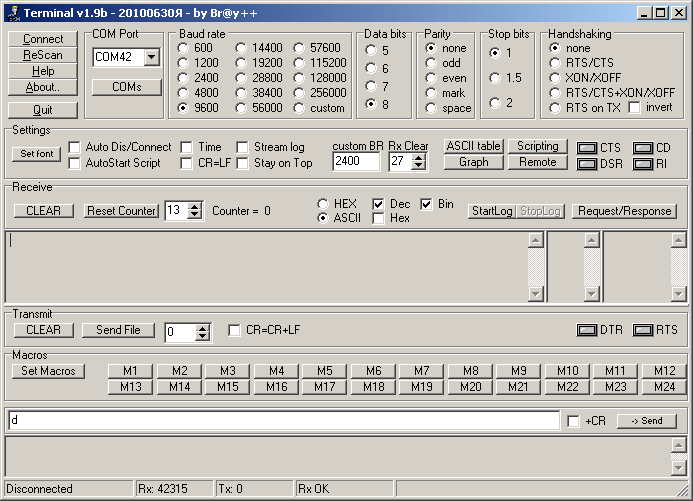Run macro M18
This screenshot has width=693, height=501.
click(x=373, y=387)
